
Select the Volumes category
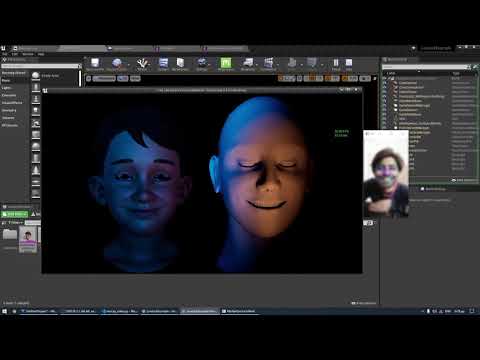(x=14, y=118)
